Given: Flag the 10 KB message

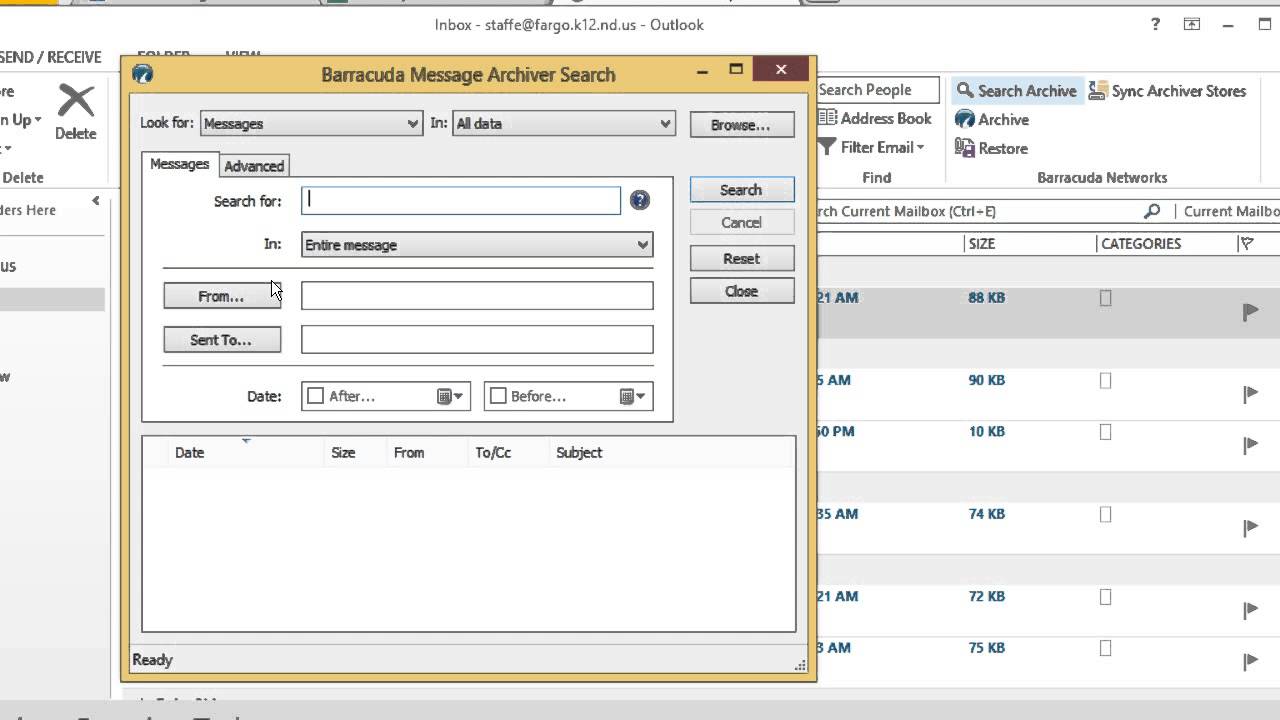Looking at the screenshot, I should pos(1250,445).
